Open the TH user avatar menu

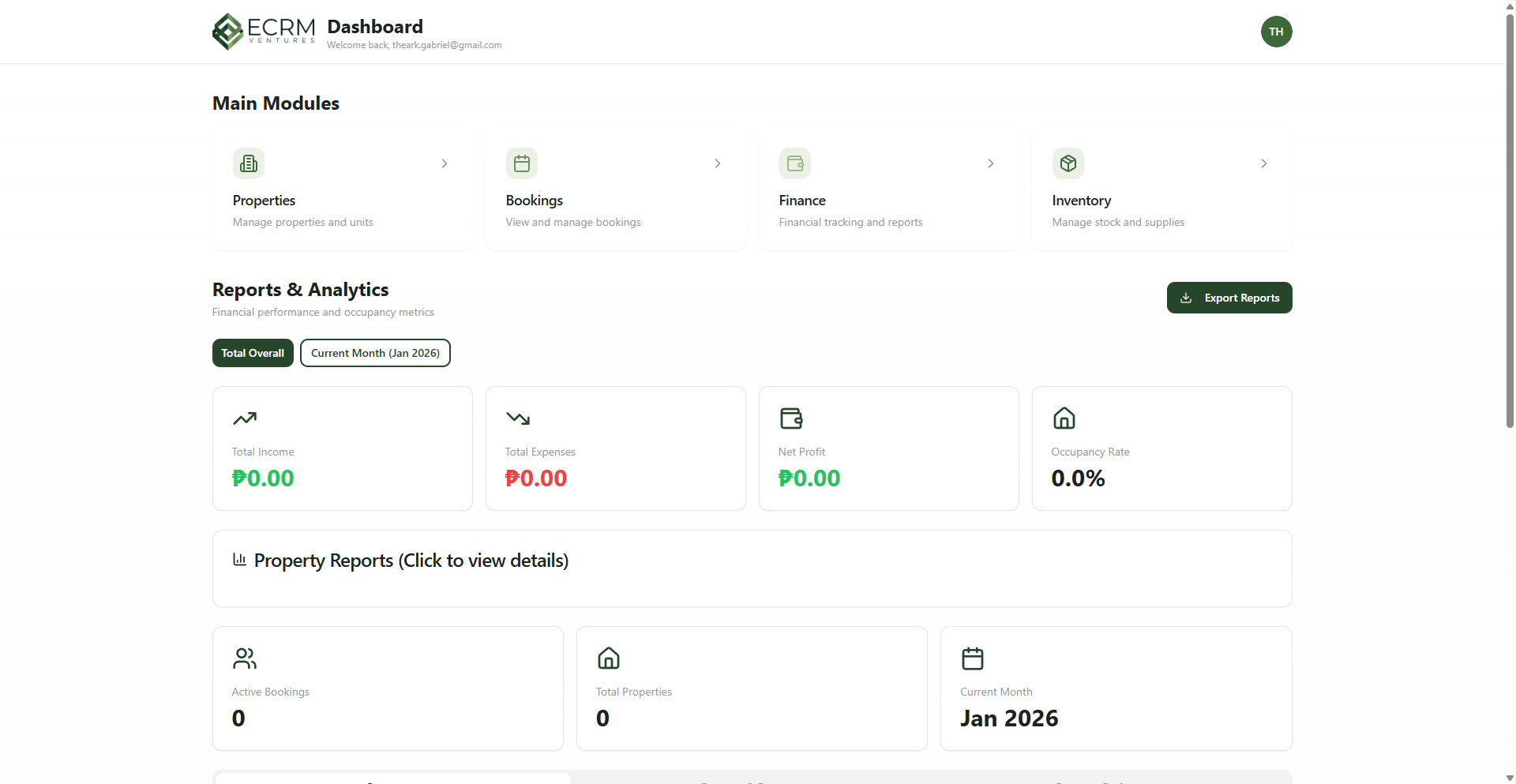(x=1276, y=32)
